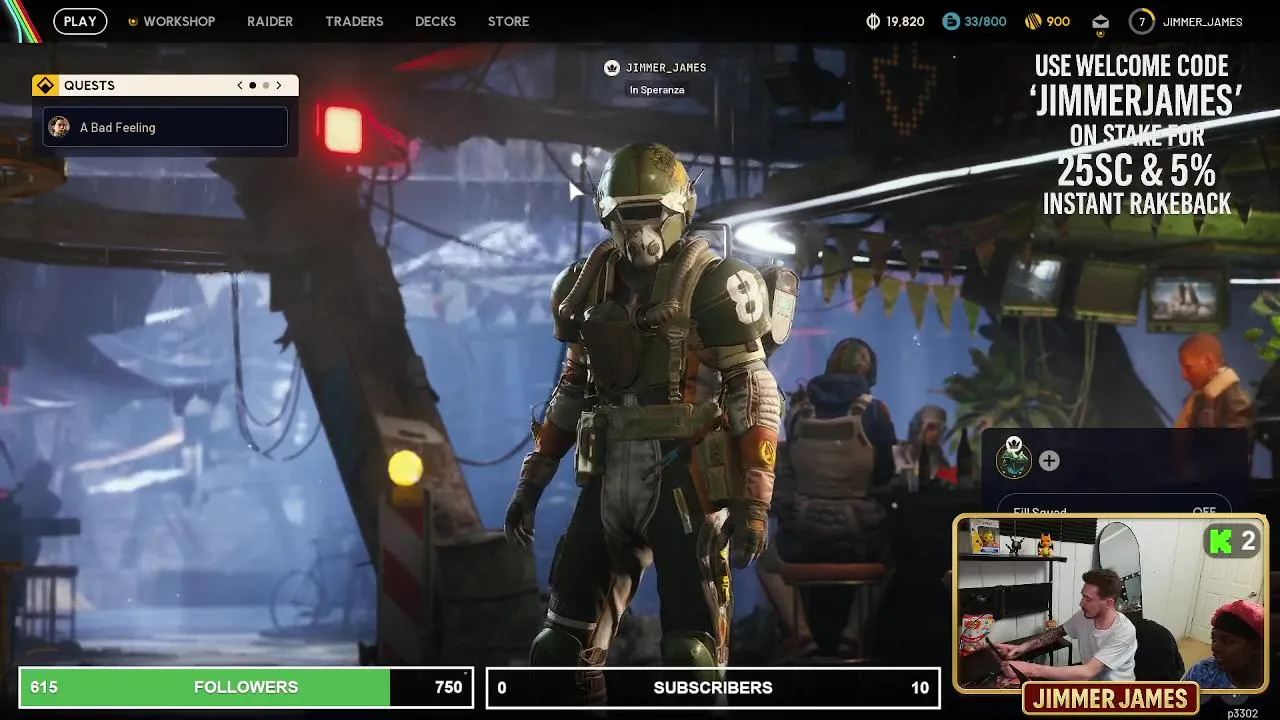1280x720 pixels.
Task: Open the Traders tab
Action: (354, 21)
